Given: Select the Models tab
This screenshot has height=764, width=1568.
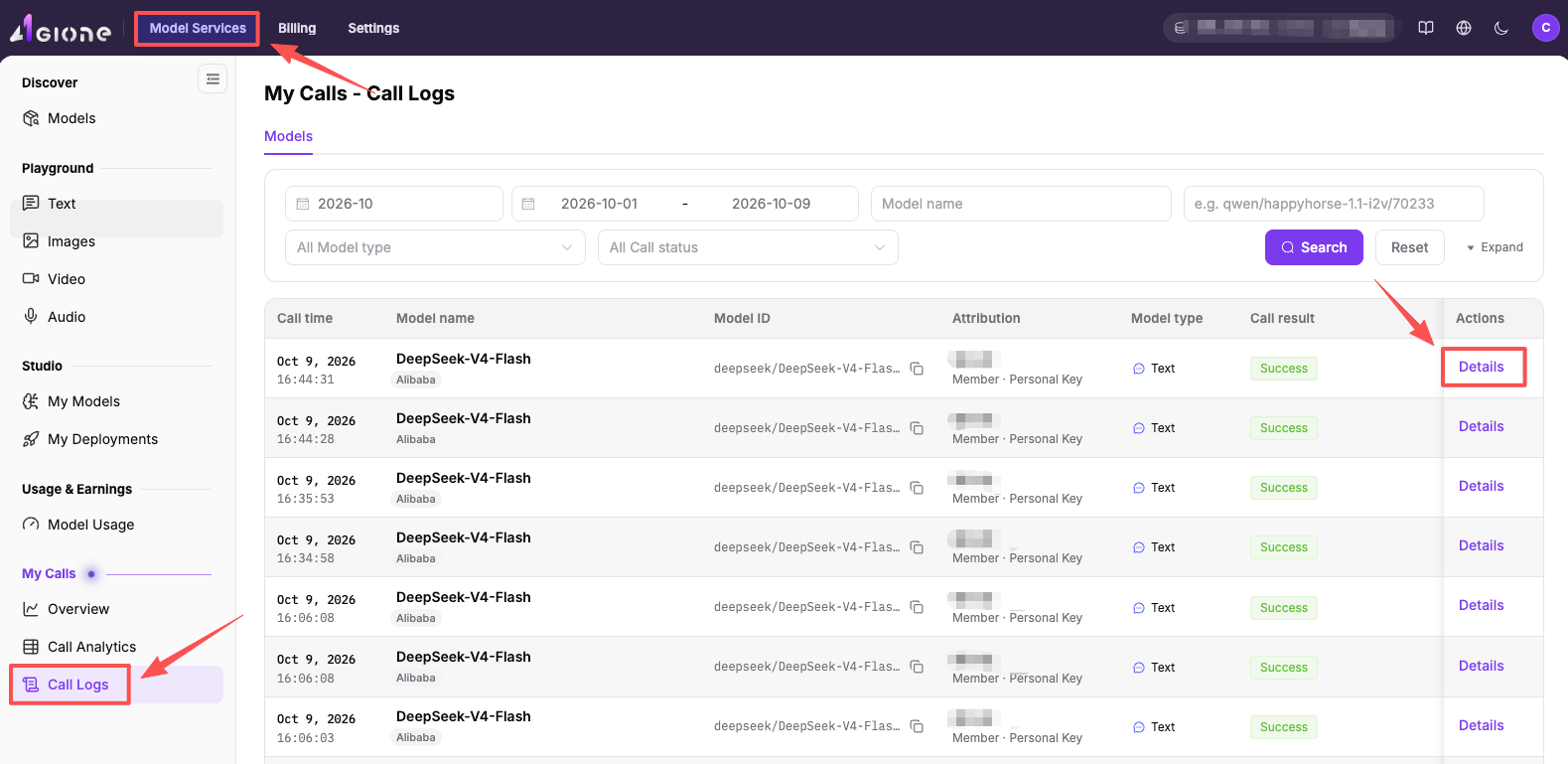Looking at the screenshot, I should point(288,136).
